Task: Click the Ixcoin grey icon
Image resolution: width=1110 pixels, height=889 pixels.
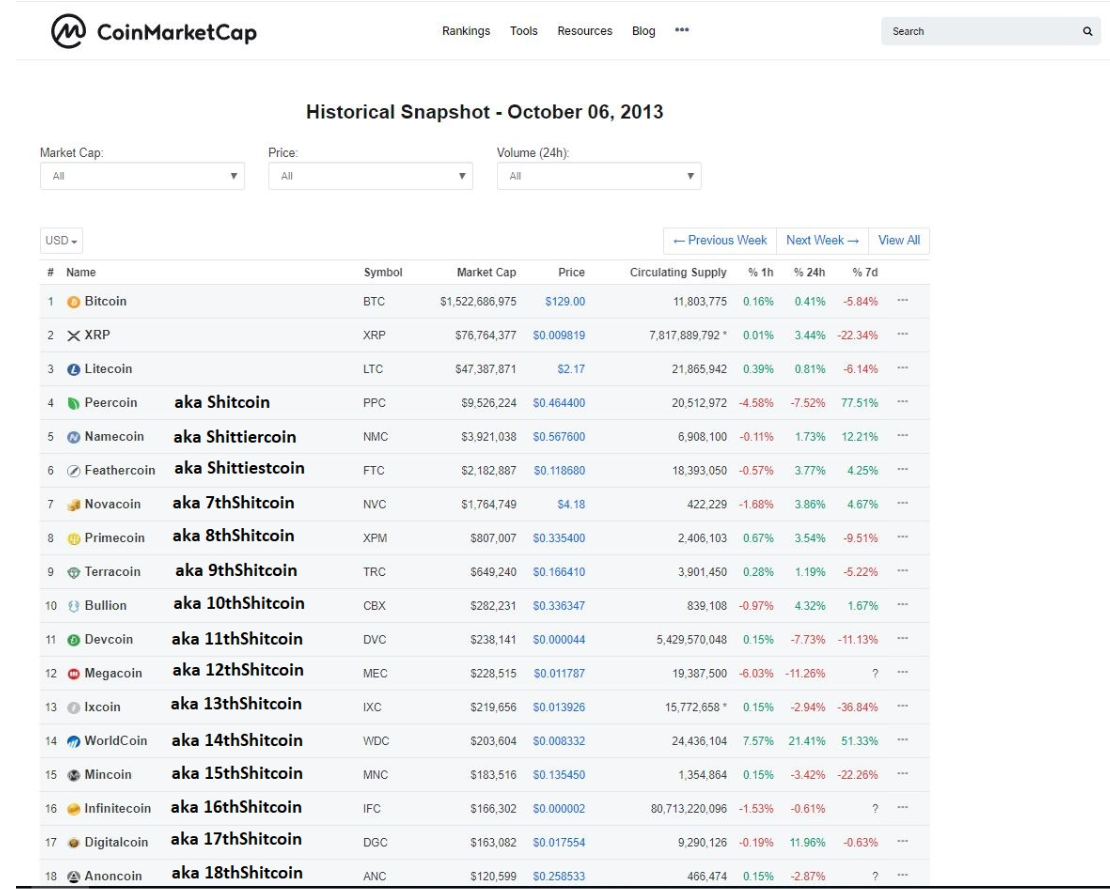Action: 74,708
